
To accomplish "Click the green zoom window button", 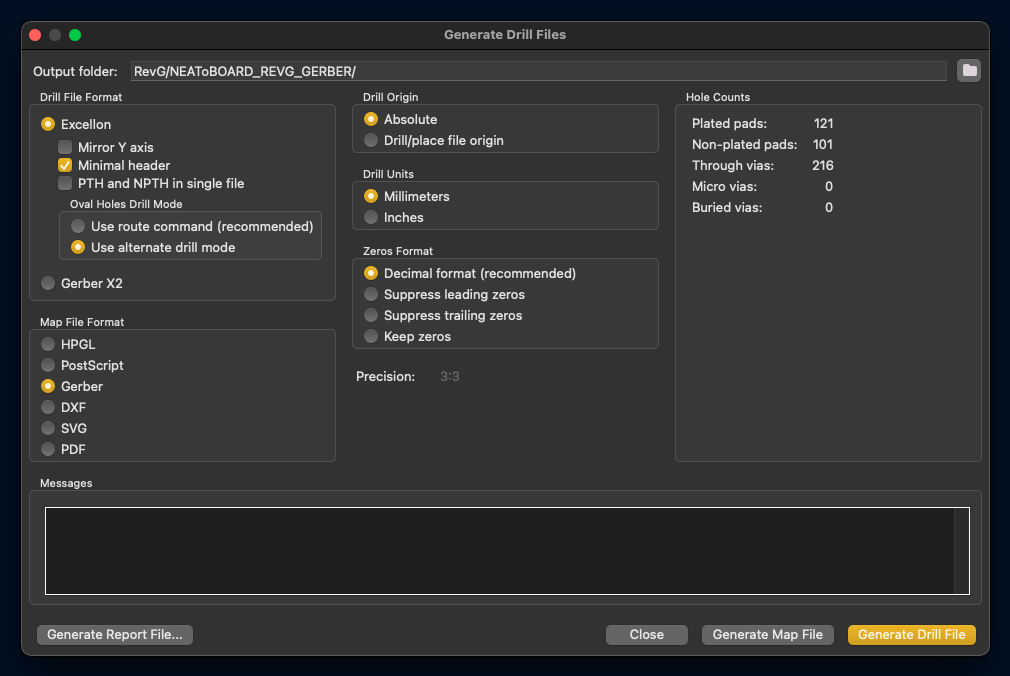I will [75, 35].
